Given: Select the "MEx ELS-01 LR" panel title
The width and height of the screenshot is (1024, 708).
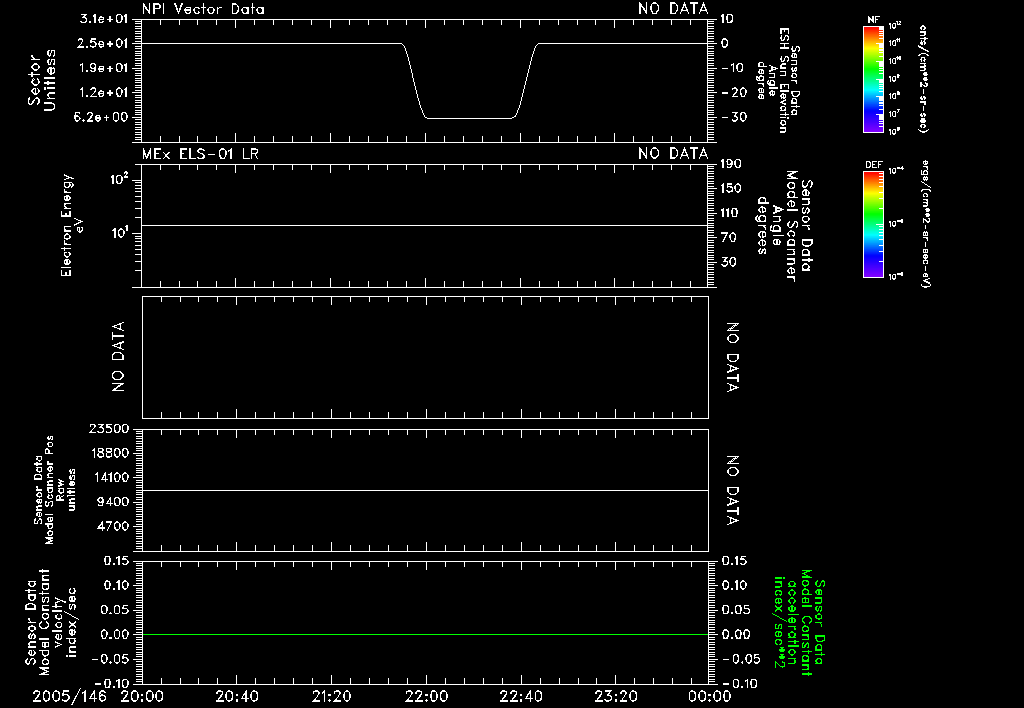Looking at the screenshot, I should (200, 153).
